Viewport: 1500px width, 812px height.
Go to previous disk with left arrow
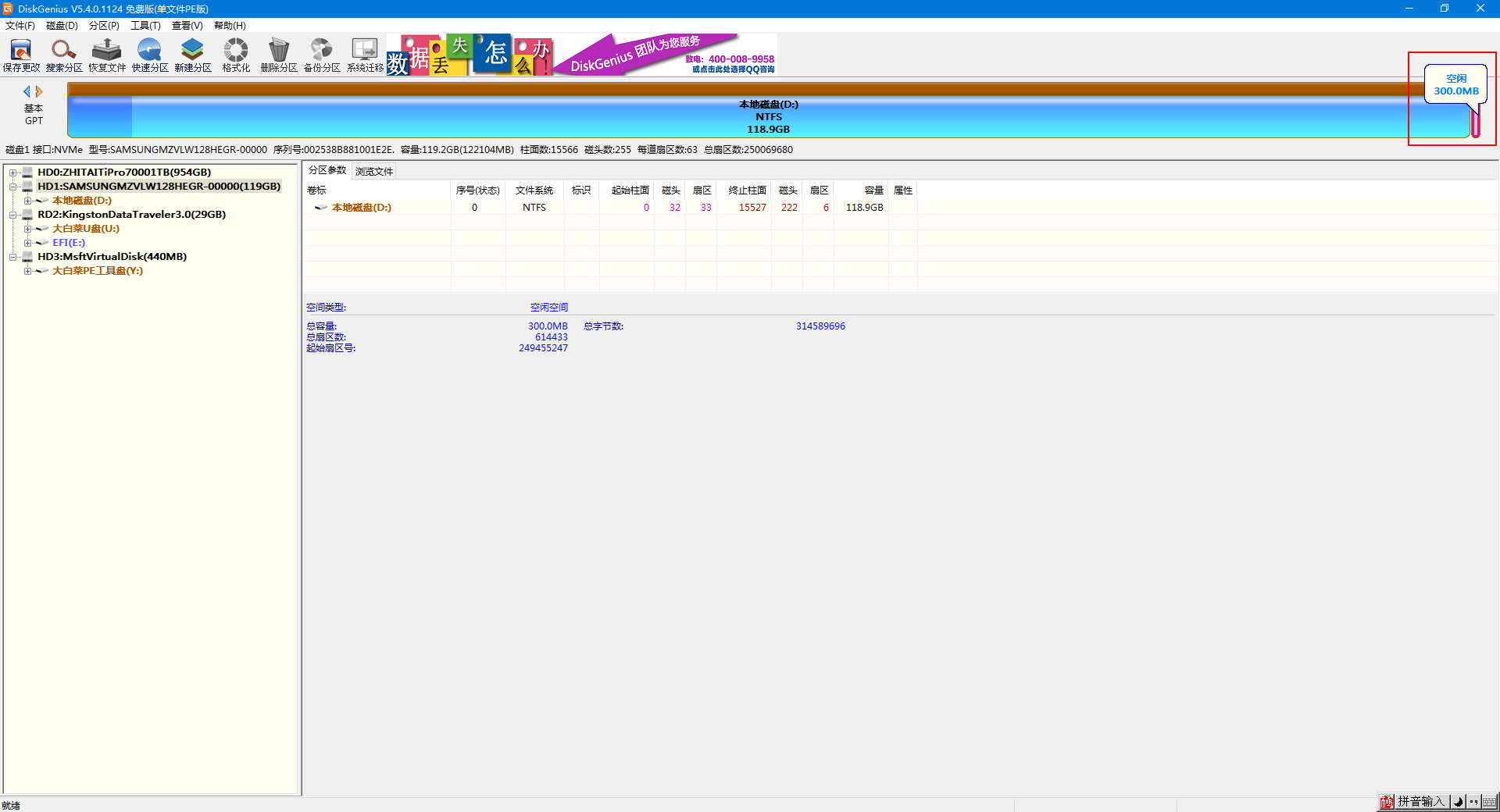(x=27, y=91)
